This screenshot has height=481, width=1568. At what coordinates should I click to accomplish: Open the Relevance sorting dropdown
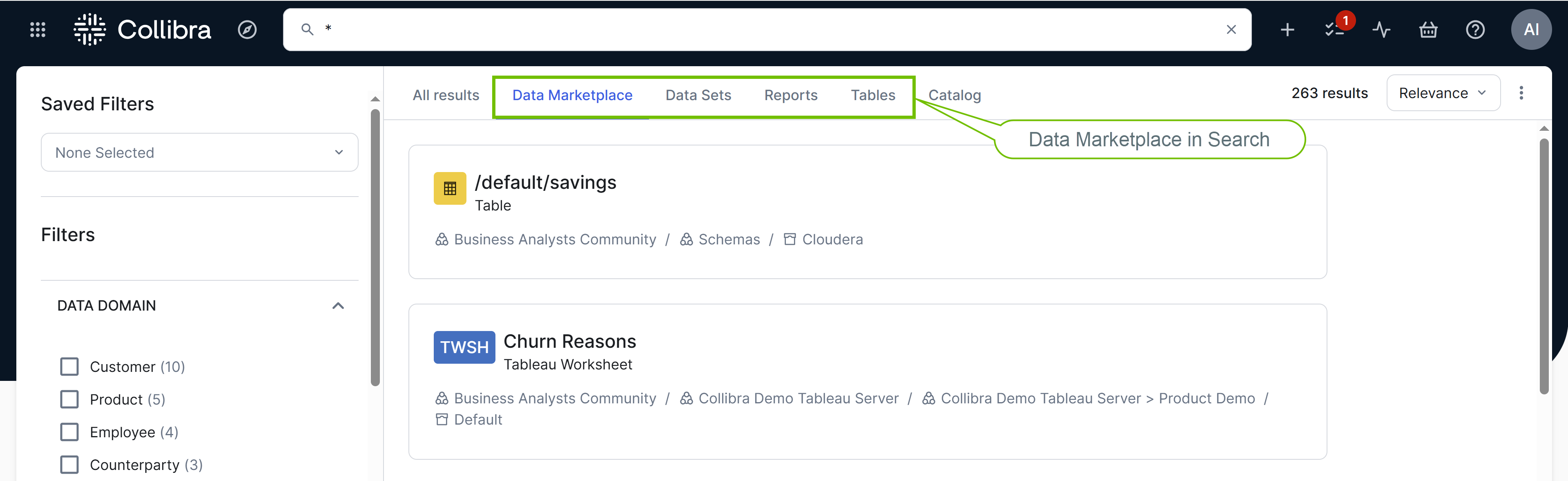point(1443,92)
